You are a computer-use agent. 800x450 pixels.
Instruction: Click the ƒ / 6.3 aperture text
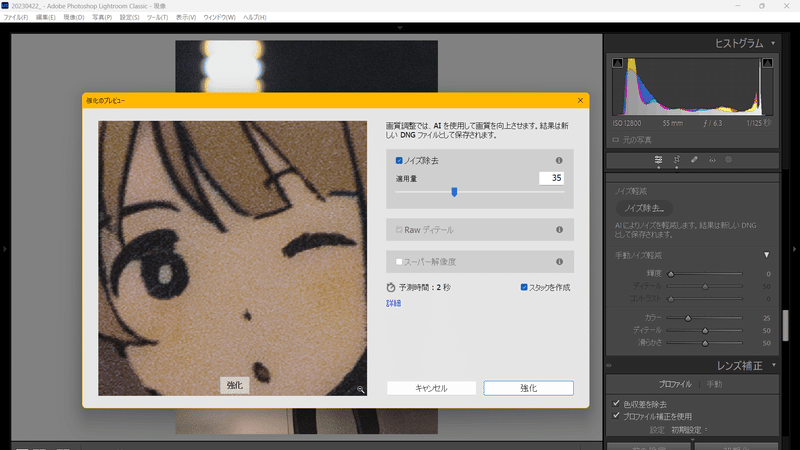pyautogui.click(x=713, y=123)
